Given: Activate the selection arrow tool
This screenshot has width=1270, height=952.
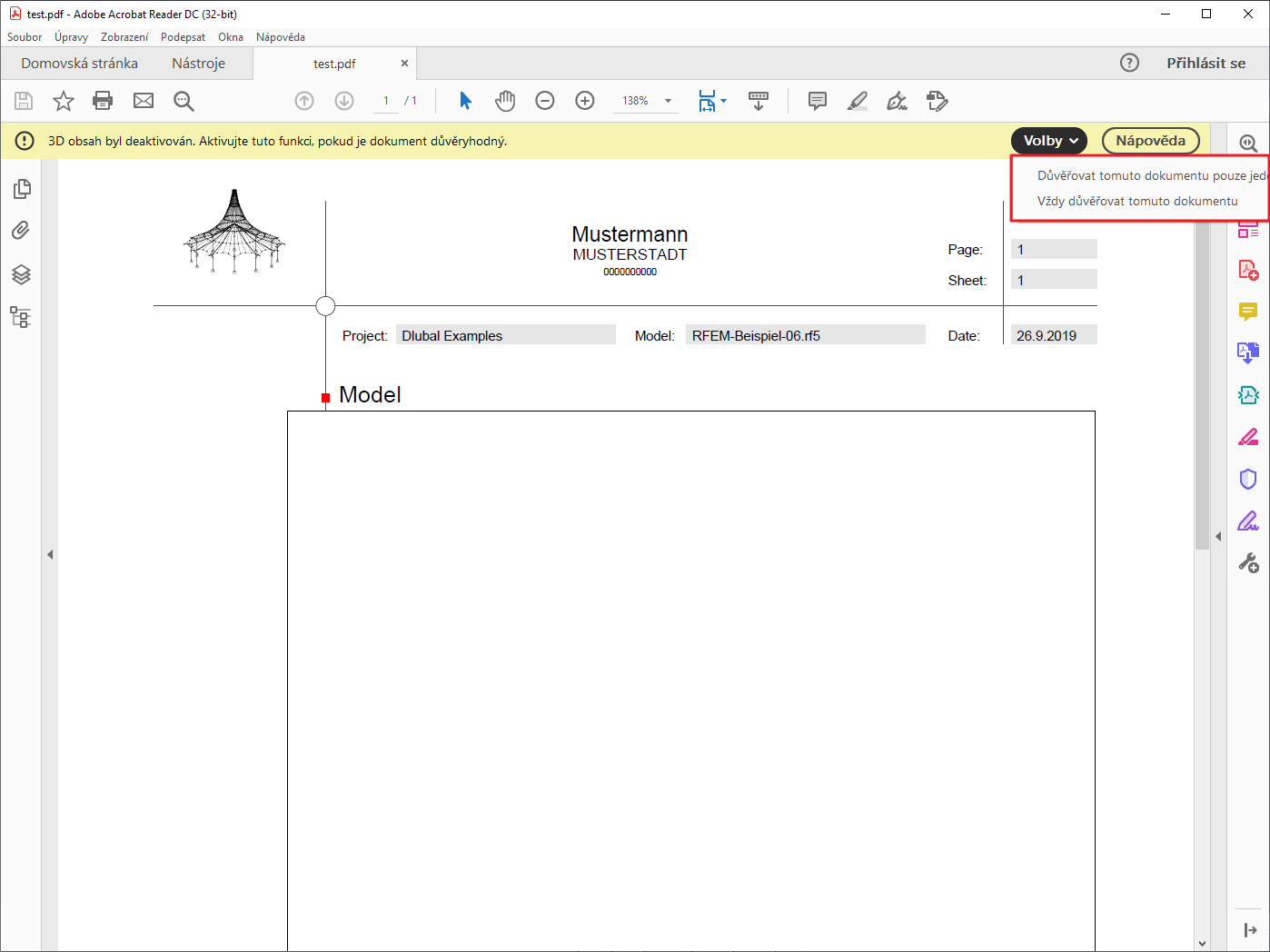Looking at the screenshot, I should click(x=465, y=101).
